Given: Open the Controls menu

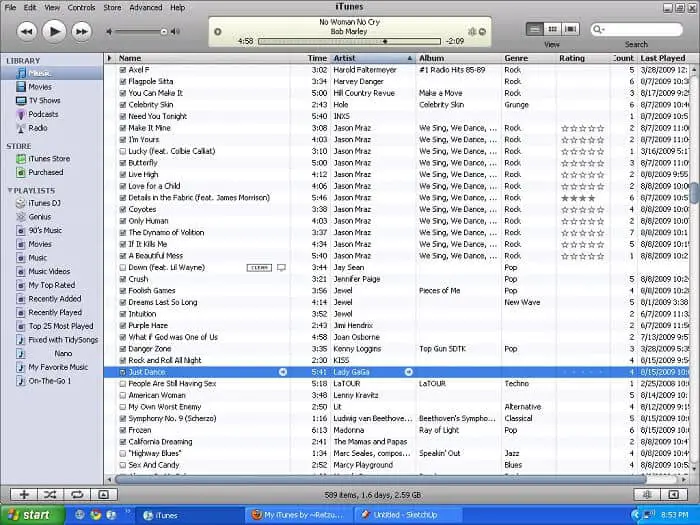Looking at the screenshot, I should [81, 7].
